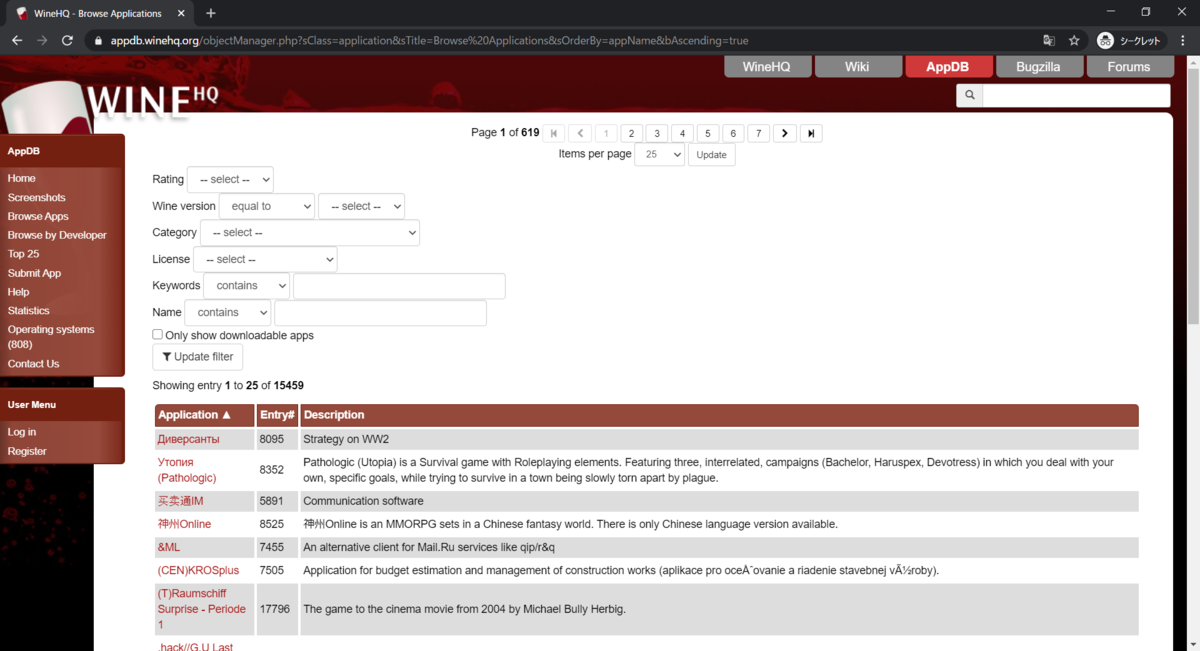Viewport: 1200px width, 651px height.
Task: Go to page 3
Action: (657, 133)
